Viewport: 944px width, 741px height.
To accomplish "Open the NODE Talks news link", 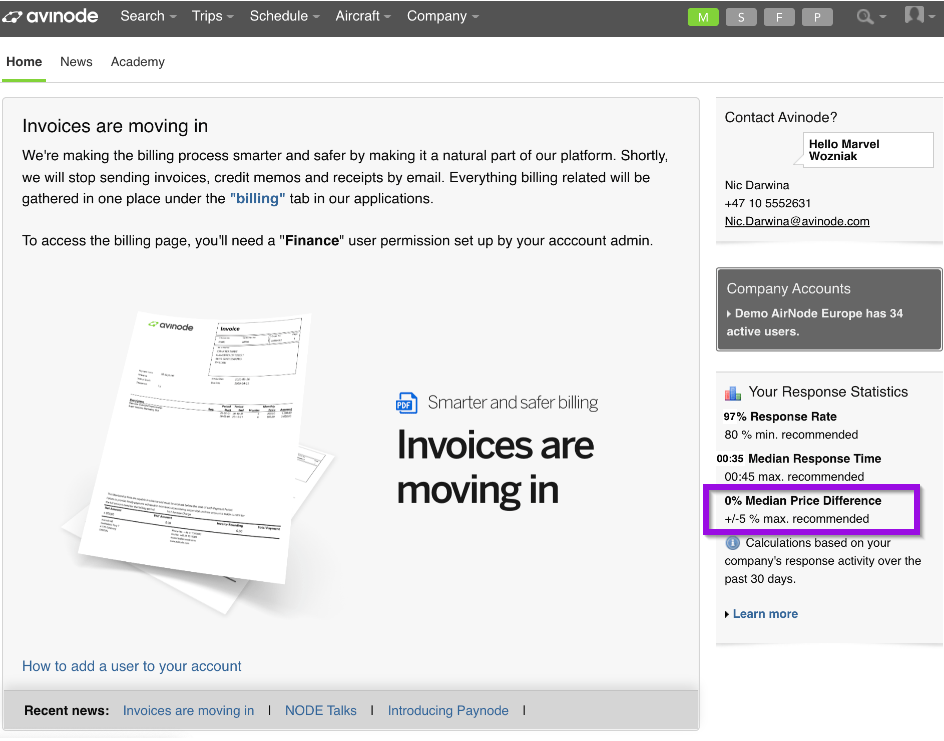I will point(321,711).
